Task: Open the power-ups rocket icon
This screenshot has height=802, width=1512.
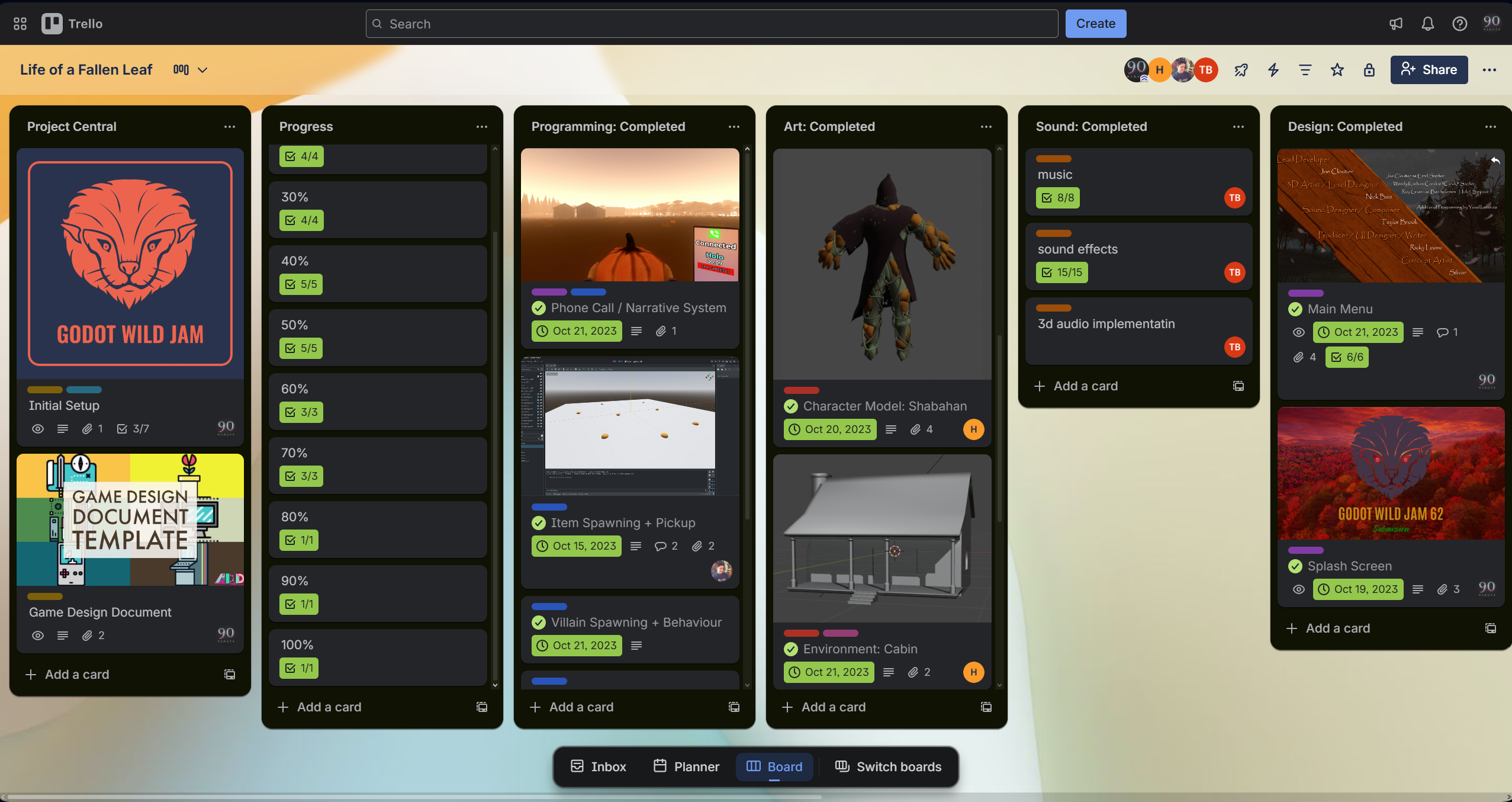Action: [1241, 70]
